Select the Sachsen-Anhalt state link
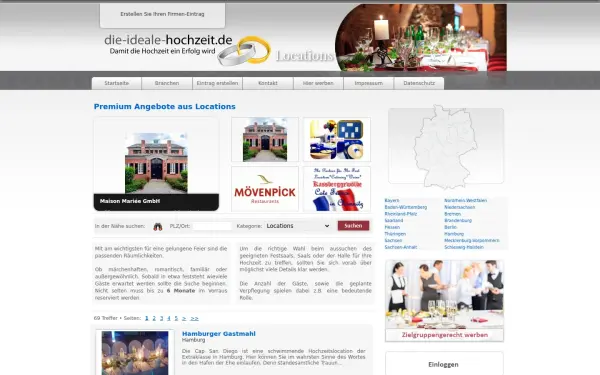This screenshot has width=600, height=375. tap(401, 247)
